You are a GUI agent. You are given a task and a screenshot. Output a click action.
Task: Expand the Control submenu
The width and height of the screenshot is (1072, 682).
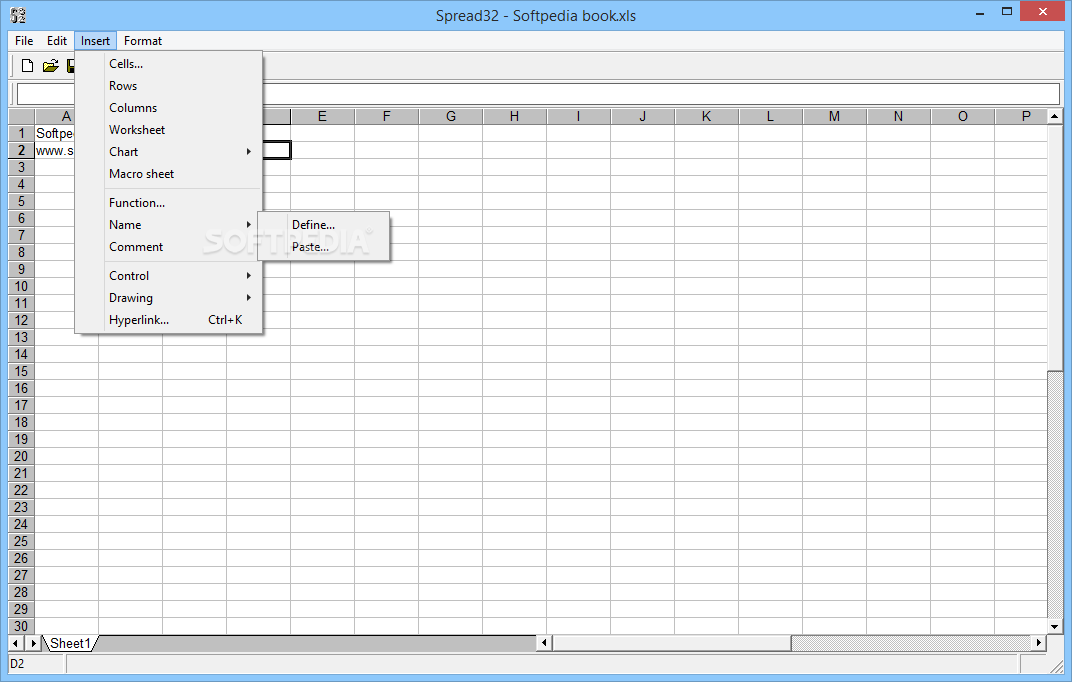[x=168, y=276]
